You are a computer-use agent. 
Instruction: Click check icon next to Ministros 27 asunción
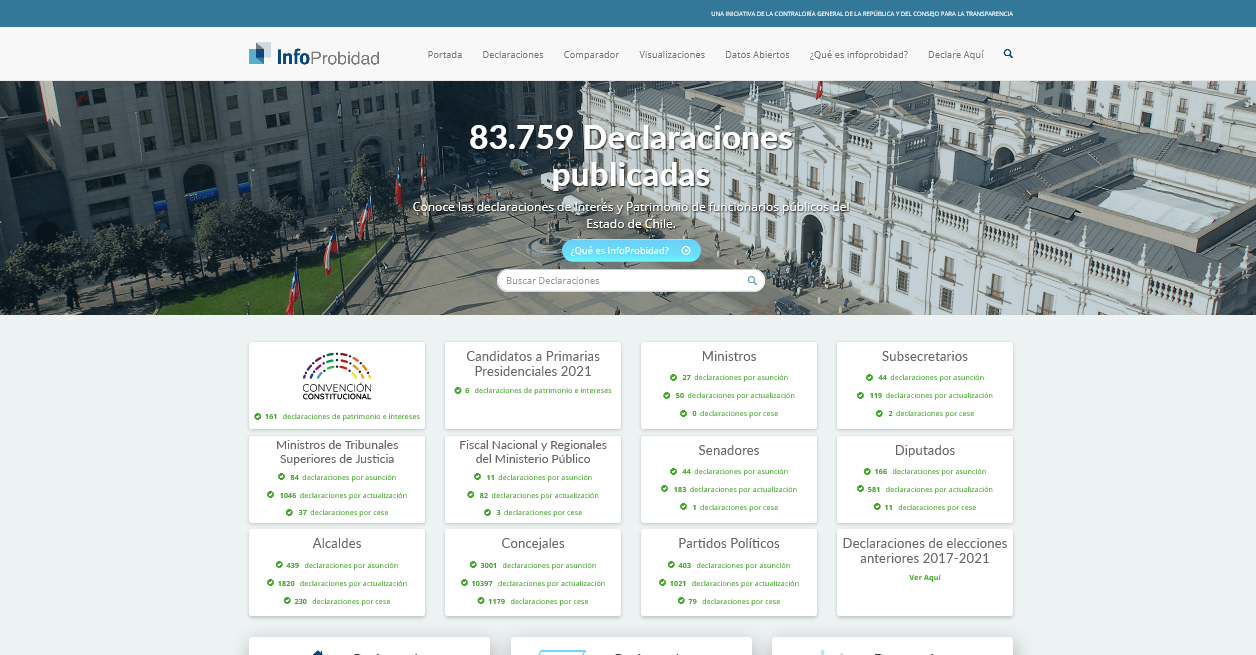674,378
